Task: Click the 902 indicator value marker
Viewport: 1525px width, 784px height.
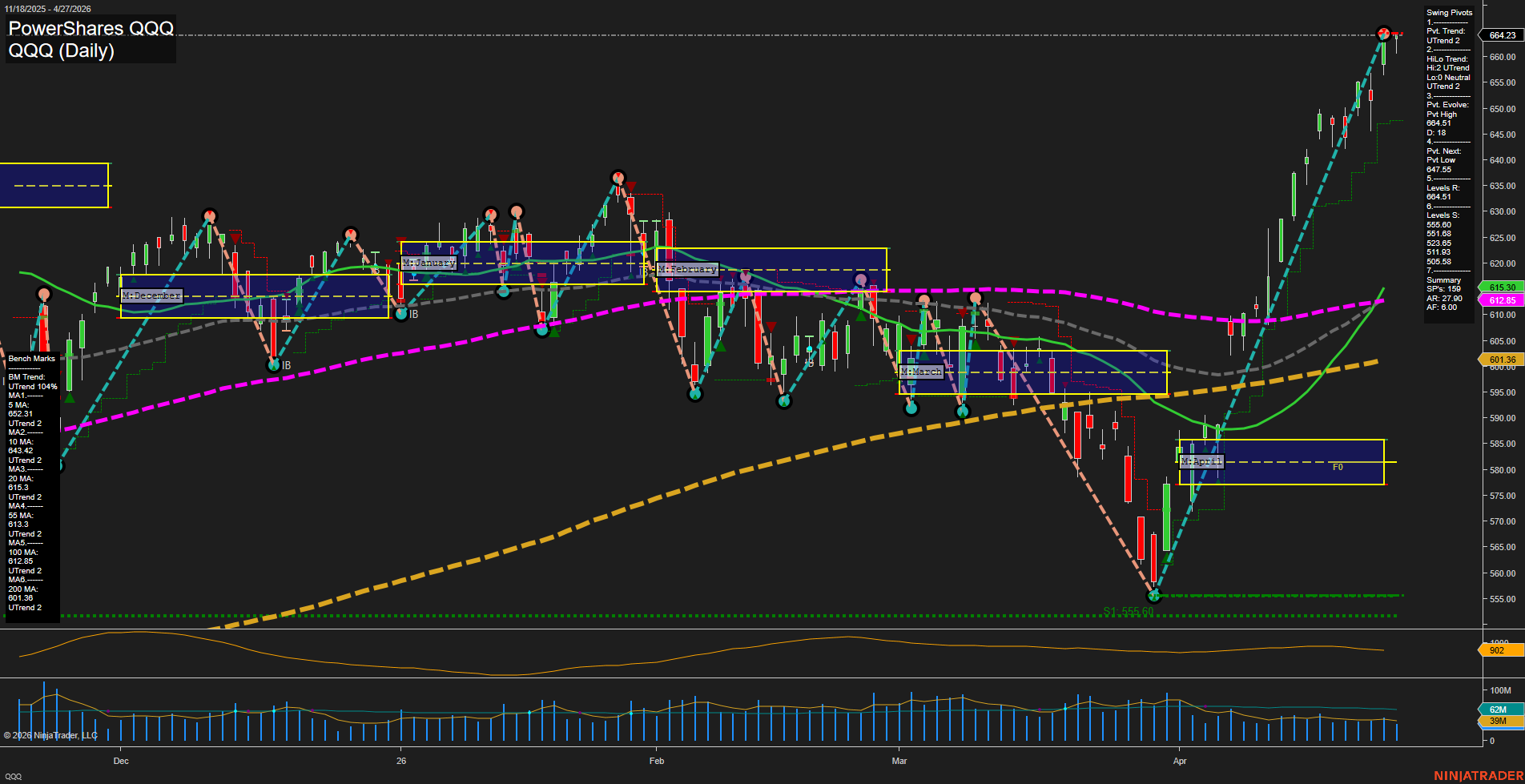Action: 1498,650
